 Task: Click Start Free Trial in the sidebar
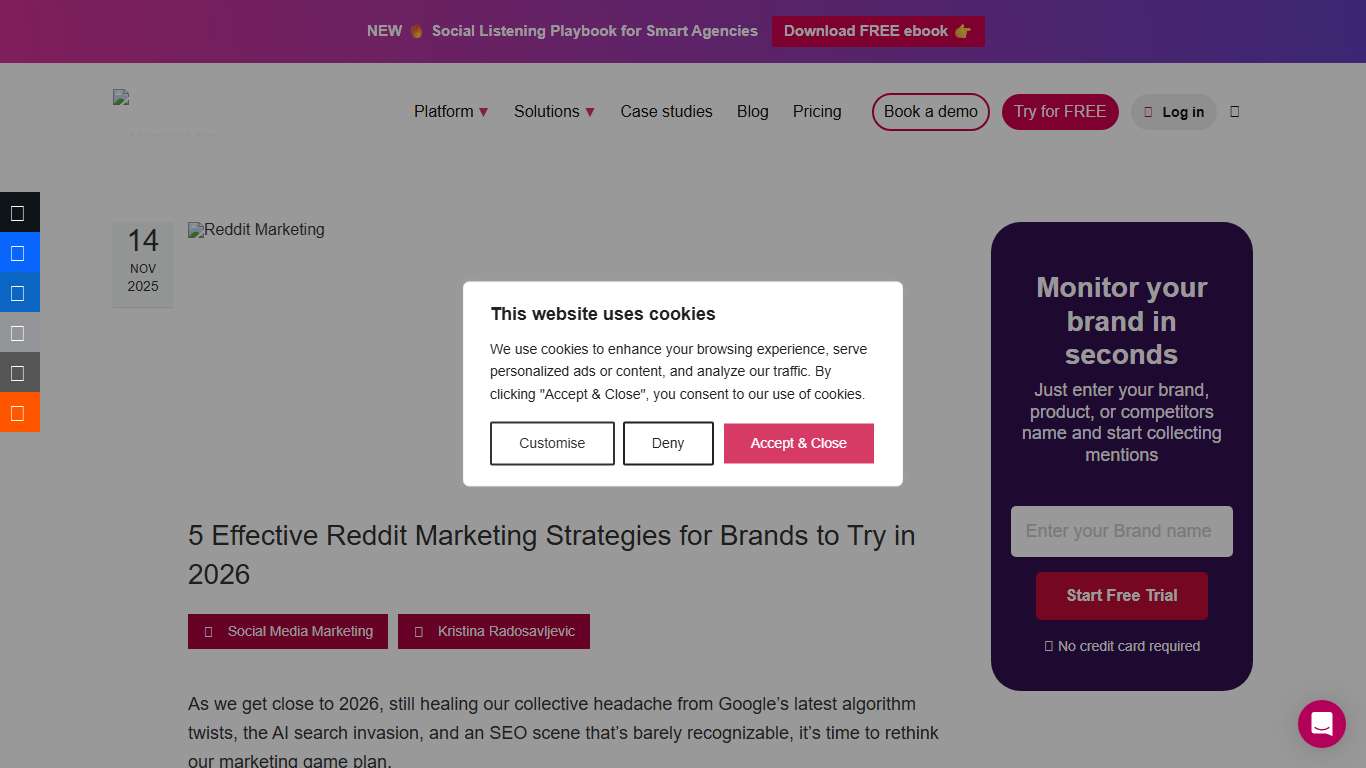1121,595
